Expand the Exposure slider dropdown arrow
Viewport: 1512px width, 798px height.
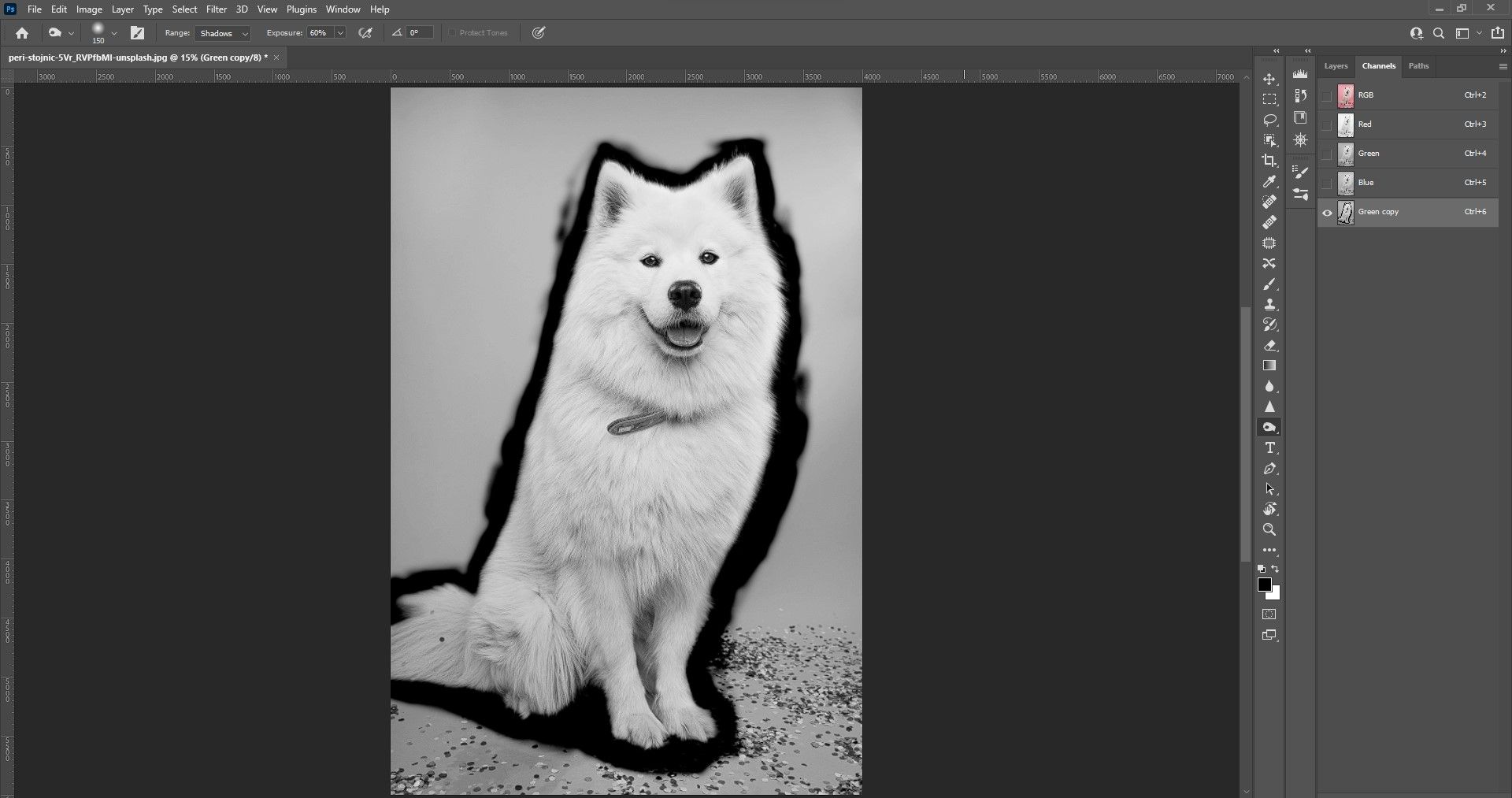pyautogui.click(x=340, y=33)
